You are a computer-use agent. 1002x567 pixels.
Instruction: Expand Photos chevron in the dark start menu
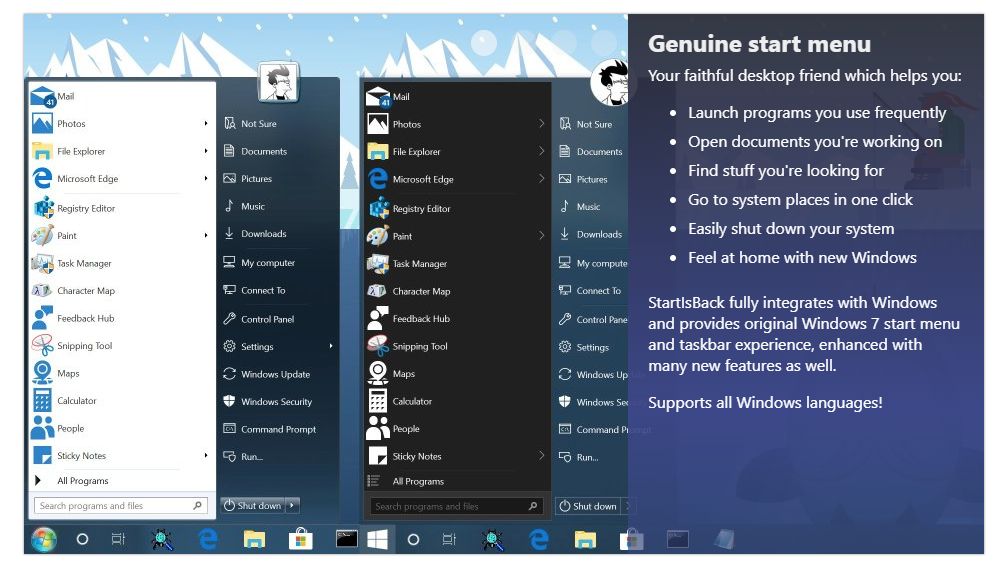[541, 124]
